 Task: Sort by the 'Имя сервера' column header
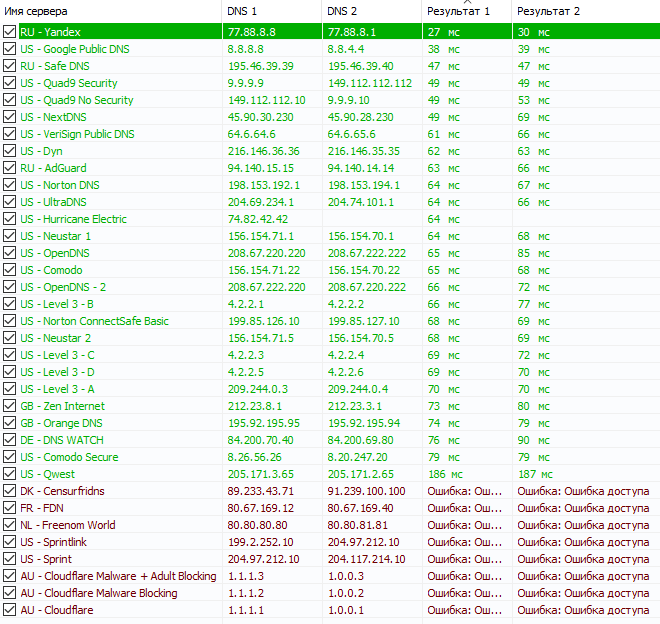[110, 10]
